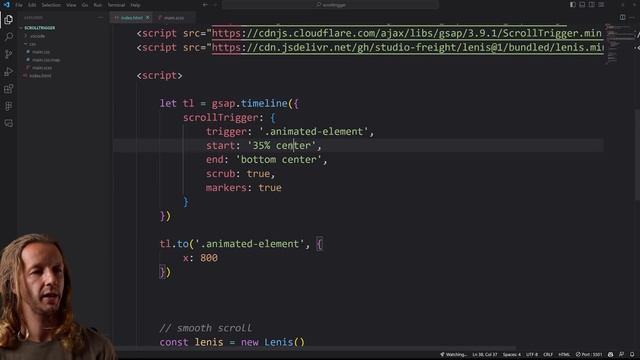Open the Search view in activity bar
This screenshot has width=640, height=360.
tap(9, 37)
